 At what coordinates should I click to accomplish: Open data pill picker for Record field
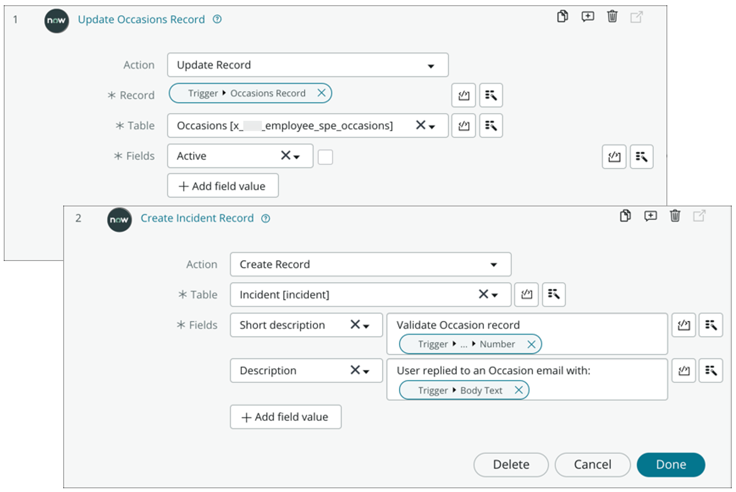[x=490, y=95]
